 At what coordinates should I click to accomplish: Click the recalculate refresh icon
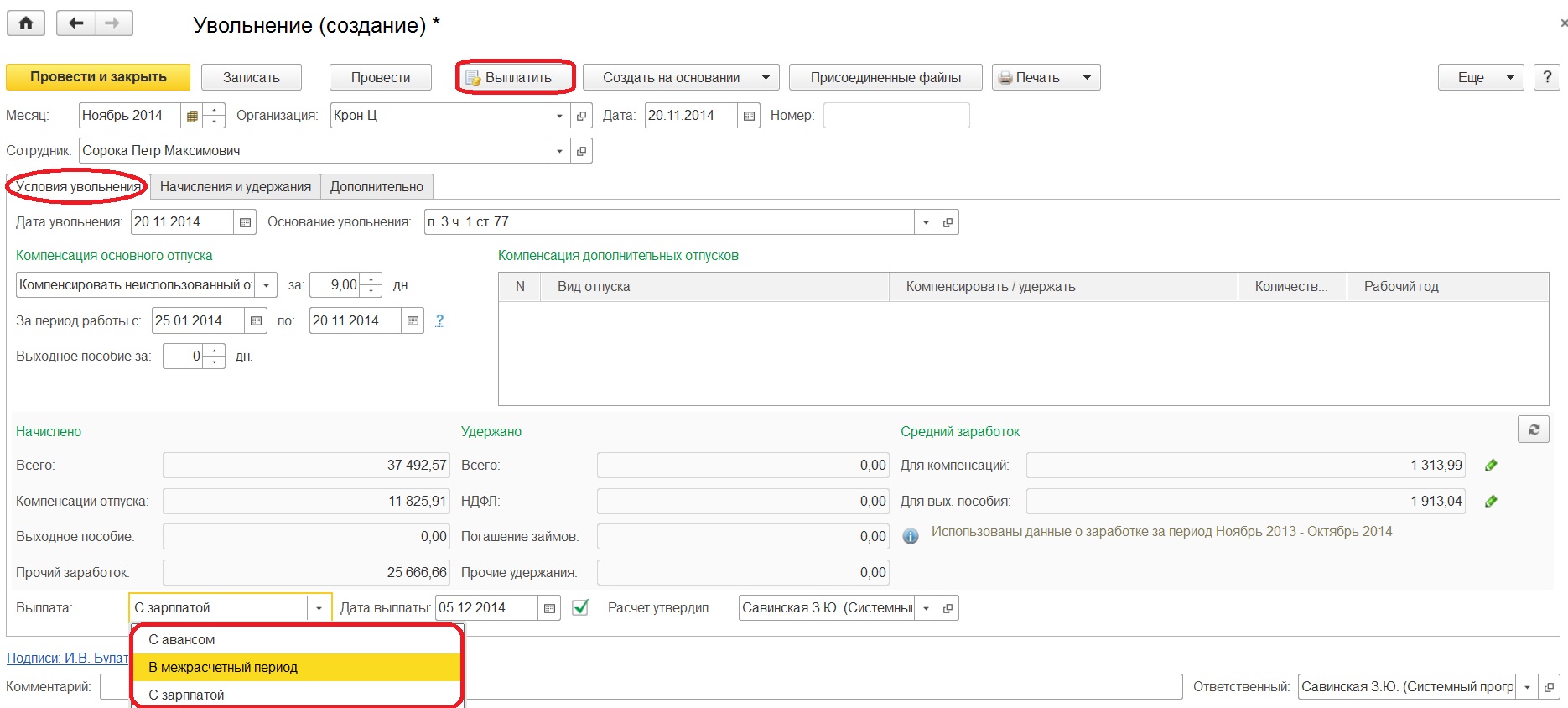1533,429
